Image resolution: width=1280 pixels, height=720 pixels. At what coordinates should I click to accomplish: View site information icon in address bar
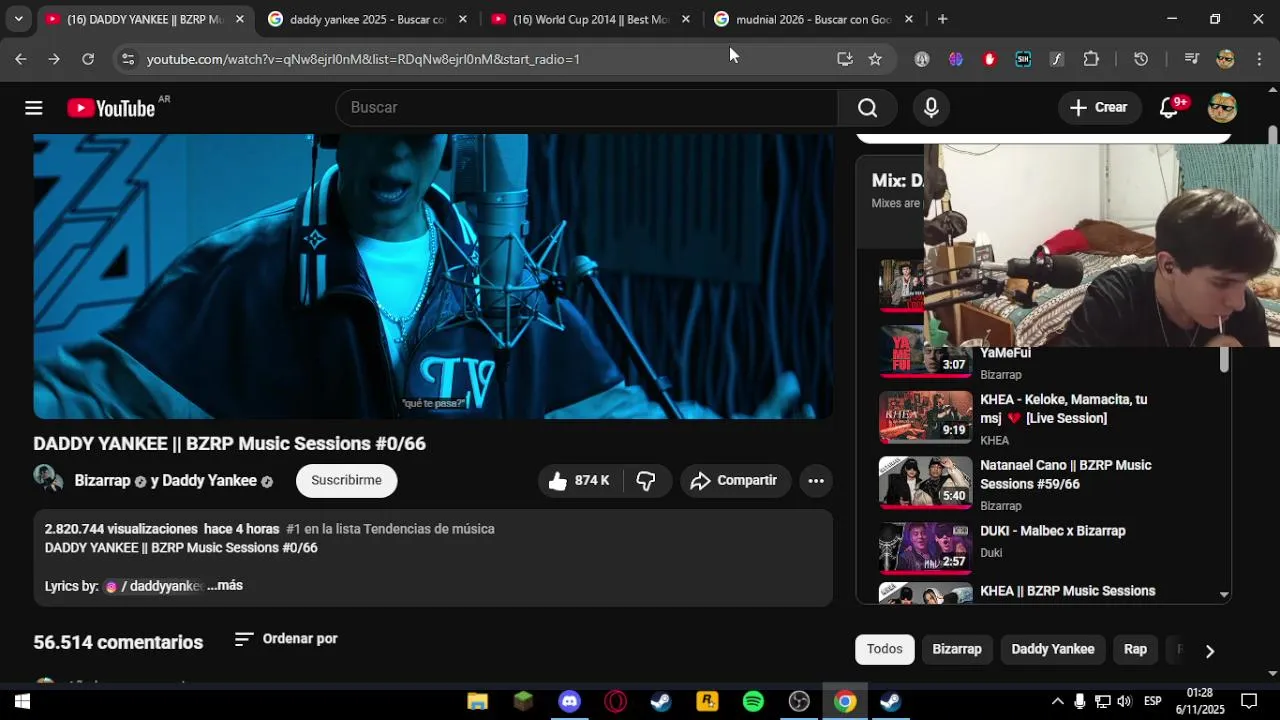tap(127, 59)
